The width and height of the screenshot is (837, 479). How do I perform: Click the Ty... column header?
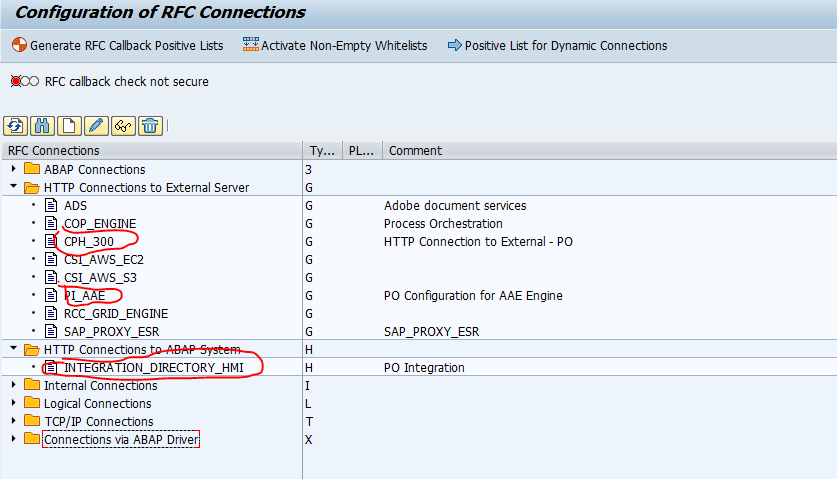[x=322, y=151]
